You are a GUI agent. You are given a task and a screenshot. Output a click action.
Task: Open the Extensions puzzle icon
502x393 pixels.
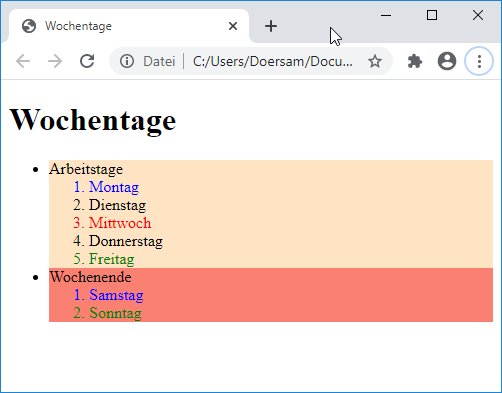(x=415, y=61)
